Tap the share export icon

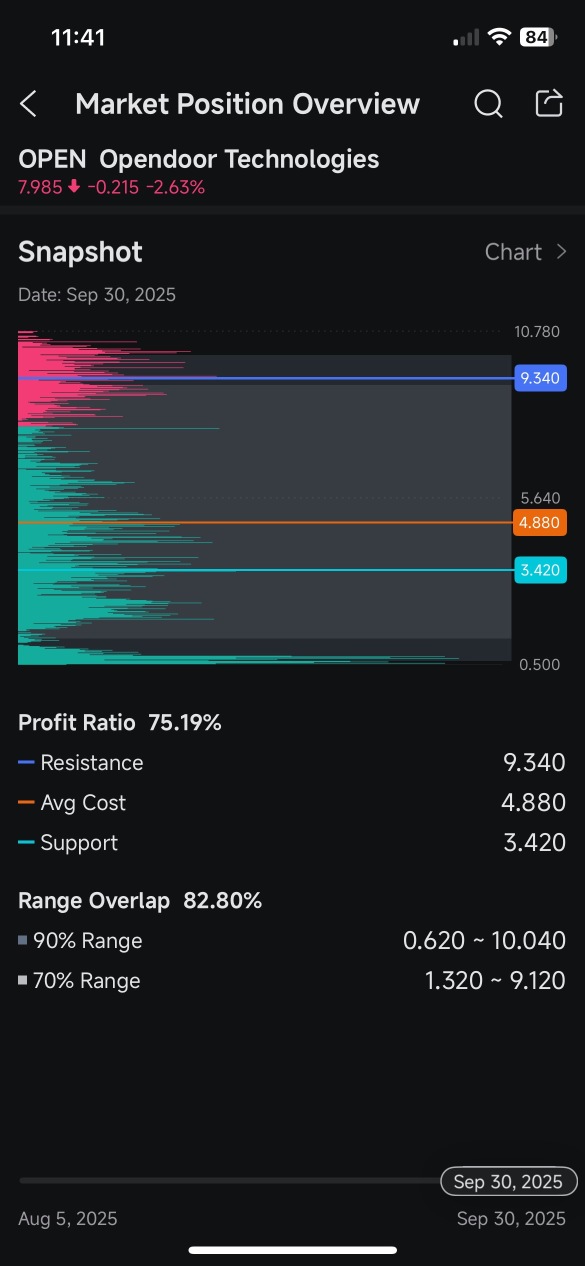[x=549, y=103]
